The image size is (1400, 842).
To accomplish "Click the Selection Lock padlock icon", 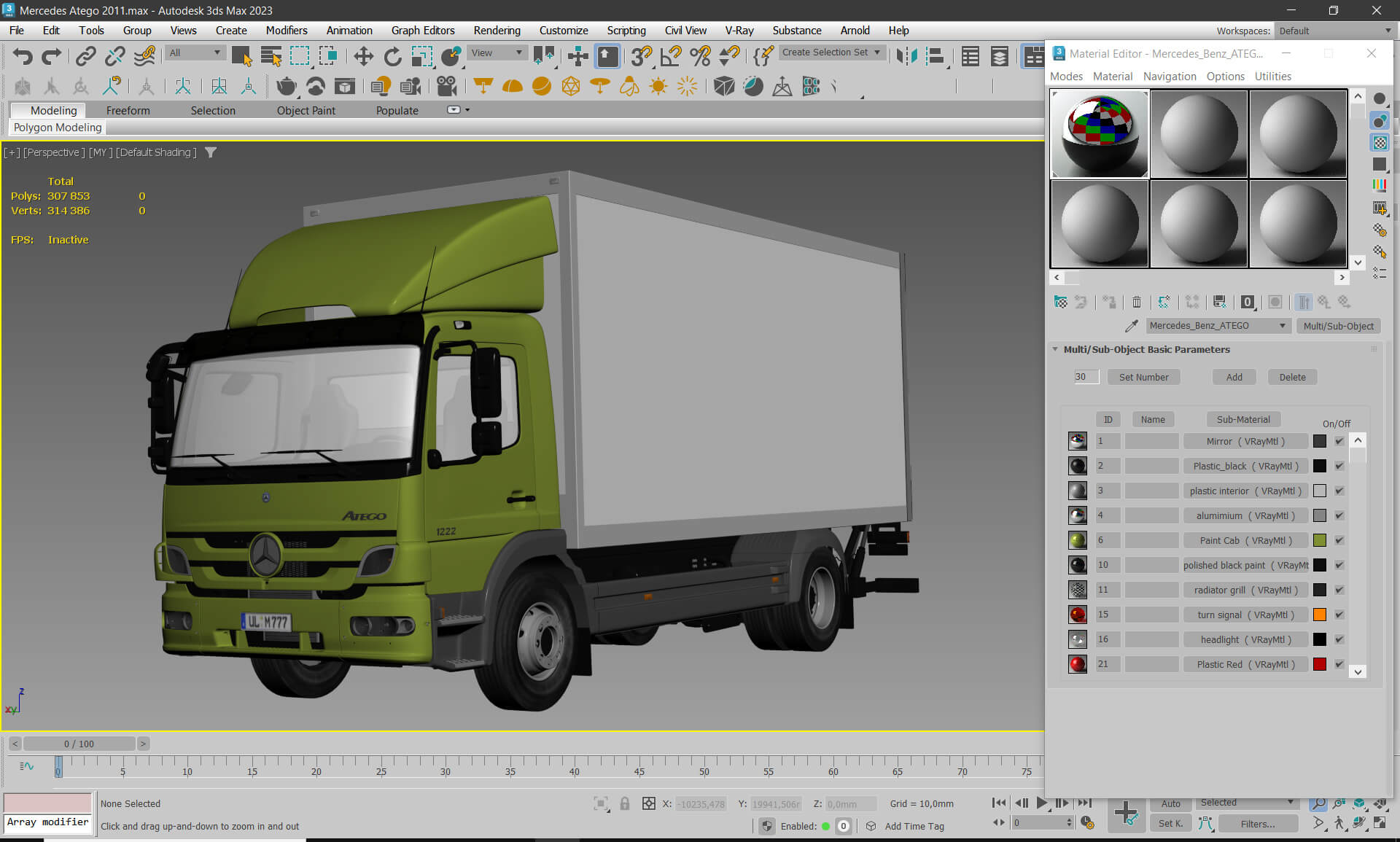I will [625, 803].
